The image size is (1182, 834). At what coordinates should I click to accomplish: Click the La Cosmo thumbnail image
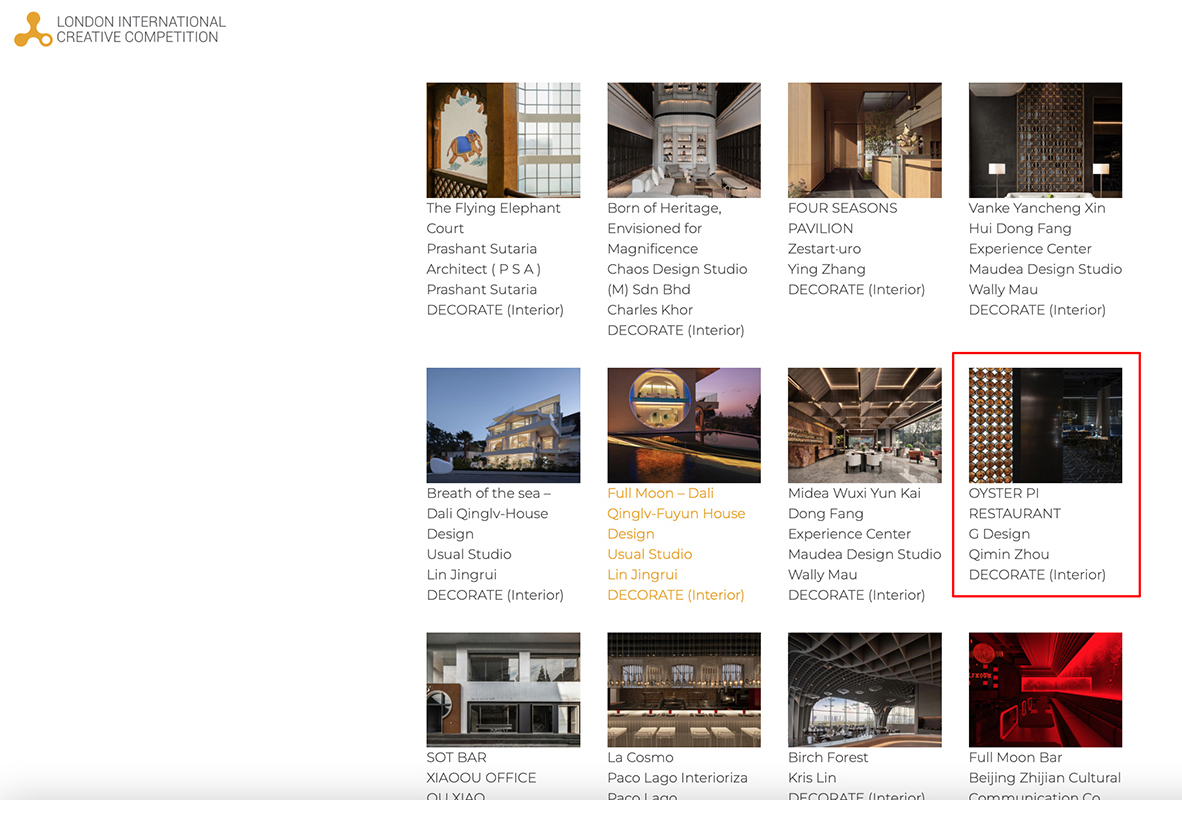tap(684, 690)
